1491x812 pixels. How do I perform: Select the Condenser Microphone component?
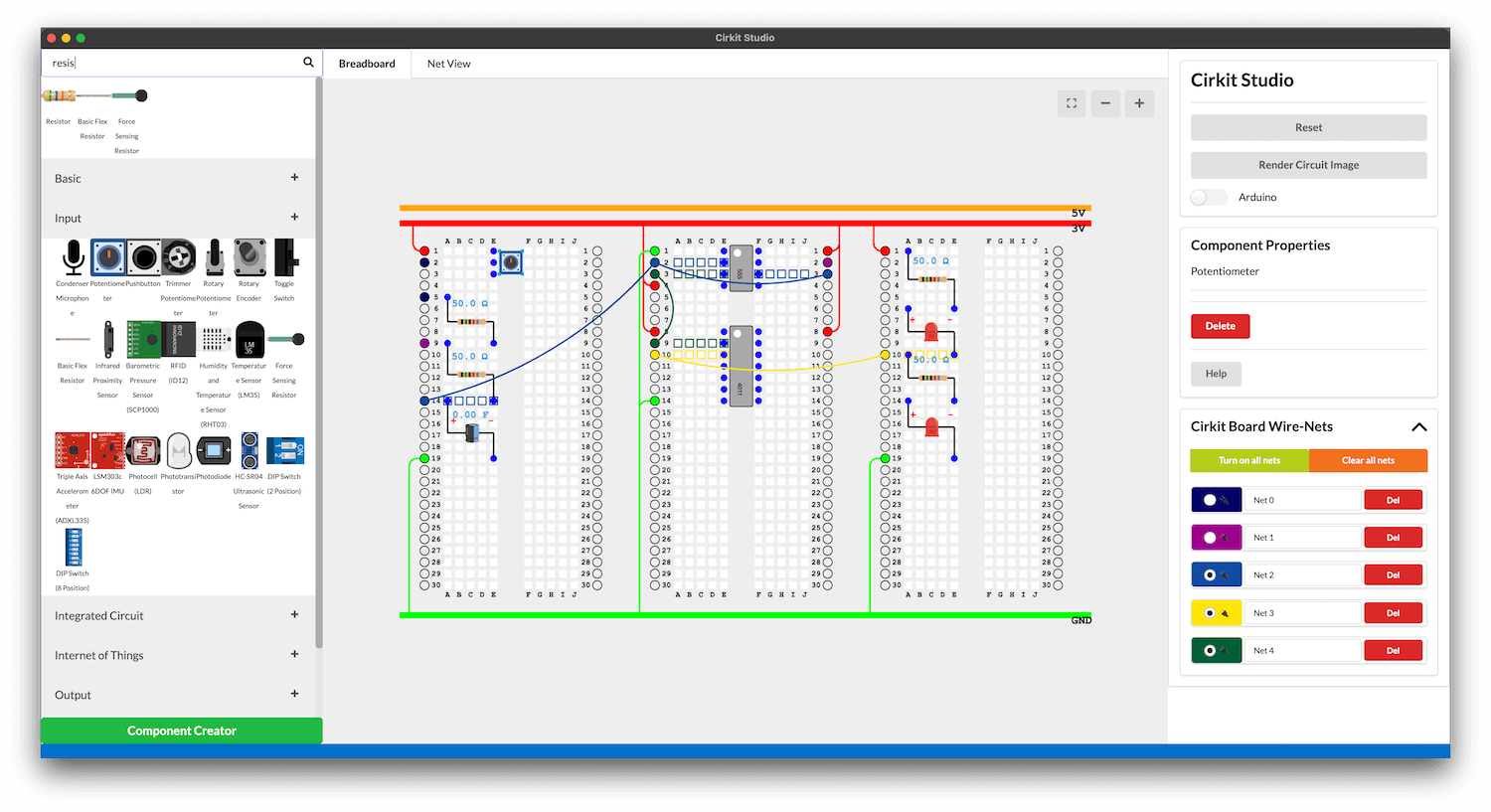(73, 257)
